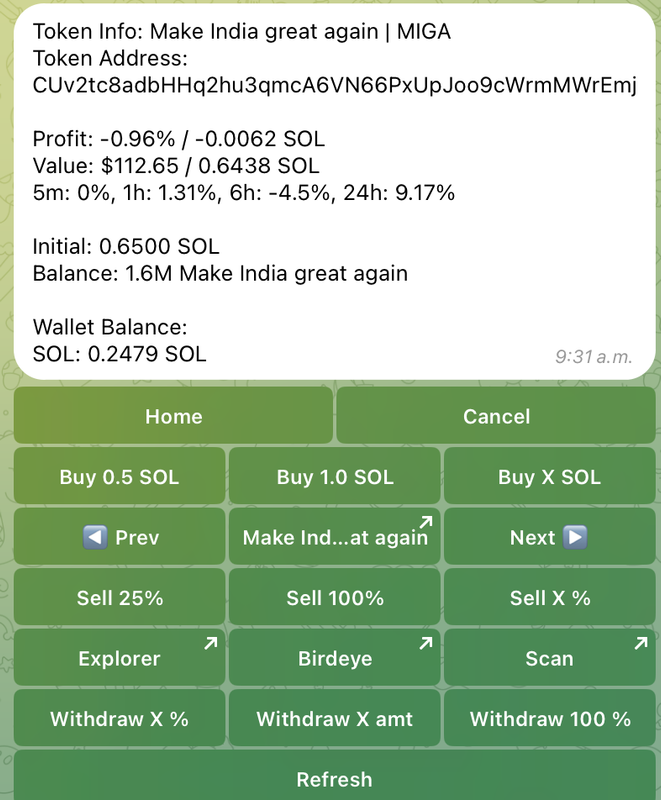The height and width of the screenshot is (800, 661).
Task: Click the MIGA token address text
Action: (335, 85)
